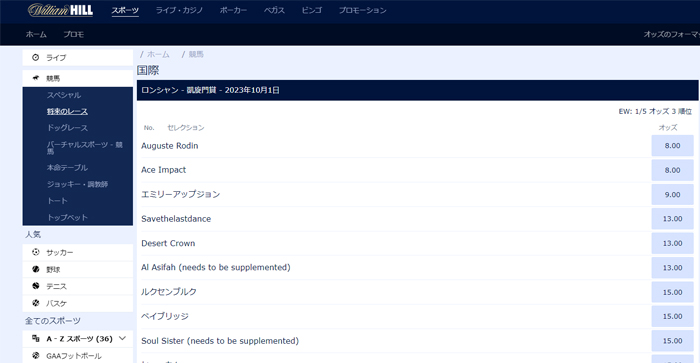The image size is (700, 363).
Task: Choose 9.00 odds for エミリーアップジョン
Action: 672,195
